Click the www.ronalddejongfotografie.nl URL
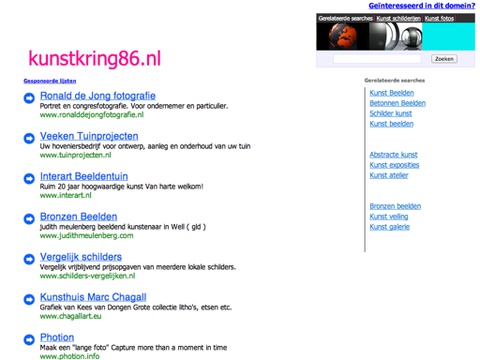 pos(92,115)
